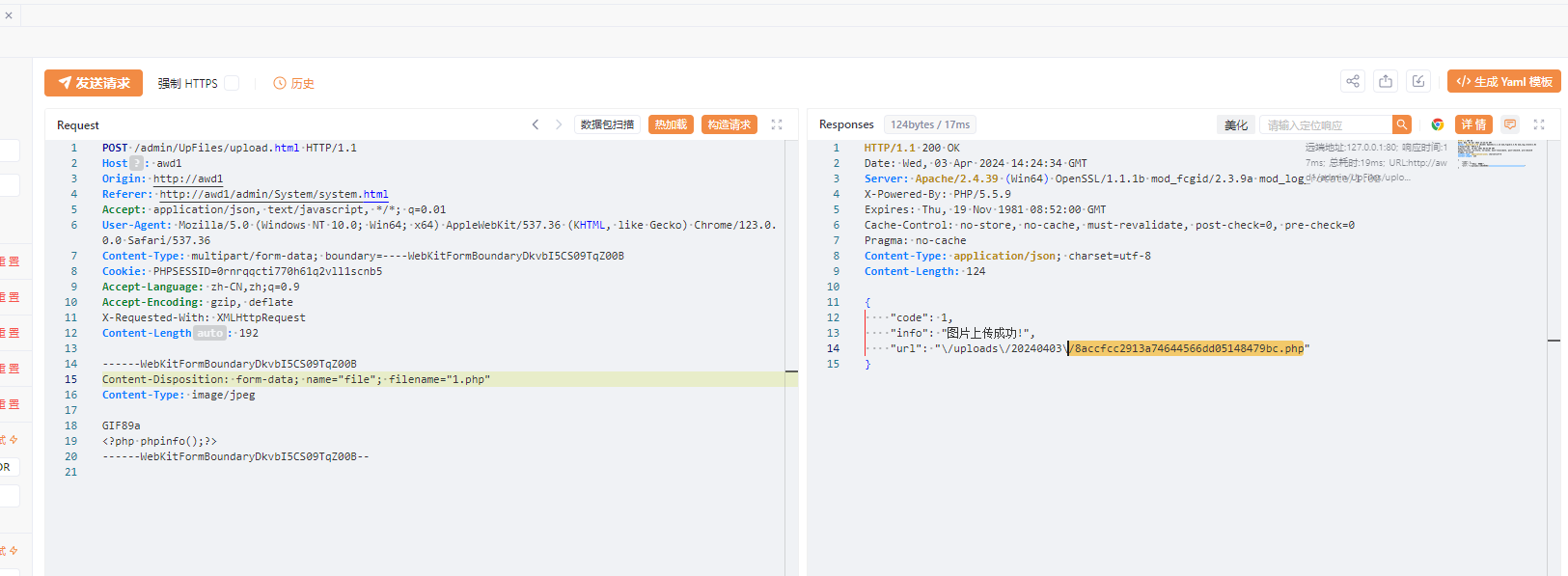1568x576 pixels.
Task: Click the POST /admin/UpFiles/upload.html request line
Action: (230, 148)
